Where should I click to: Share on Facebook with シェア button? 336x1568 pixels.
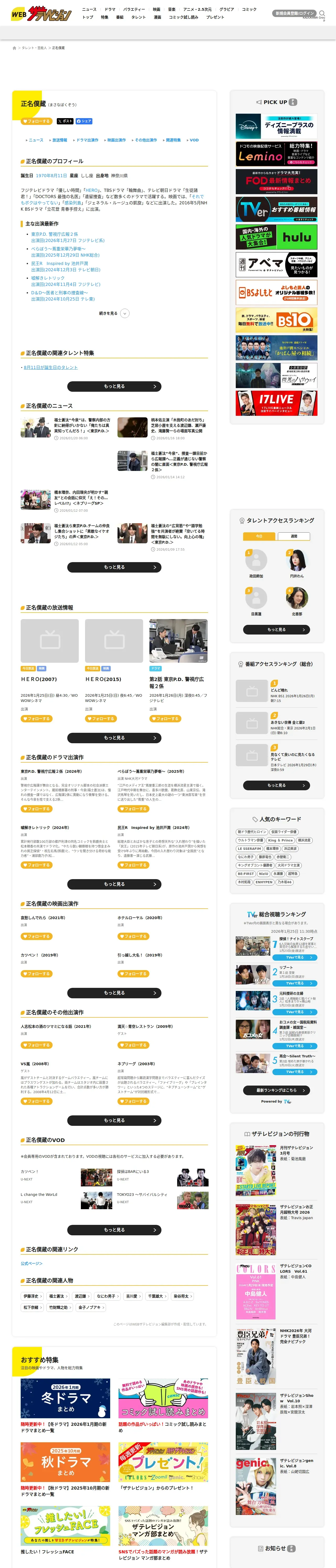click(x=84, y=121)
